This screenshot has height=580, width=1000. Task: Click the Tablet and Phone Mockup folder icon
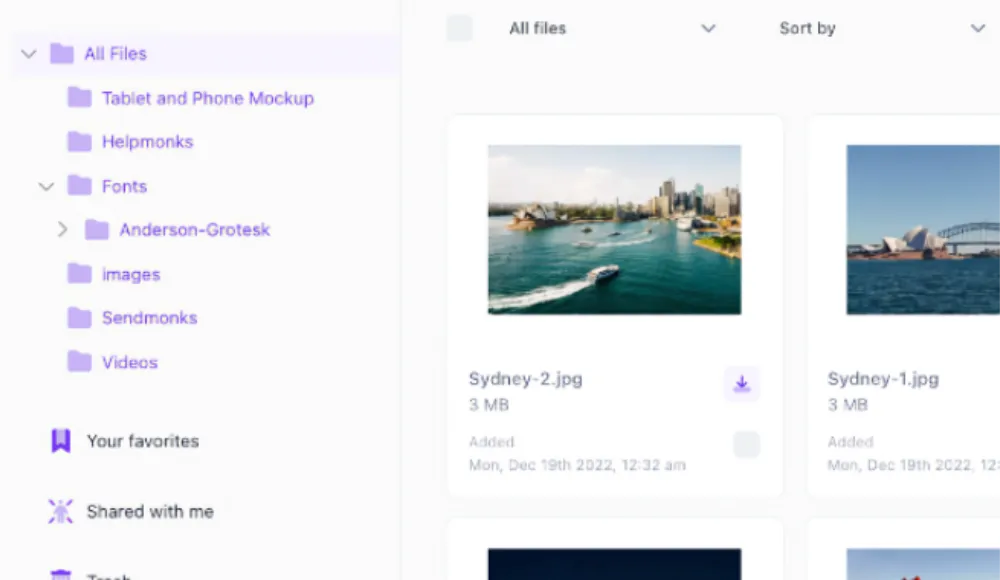pos(80,98)
